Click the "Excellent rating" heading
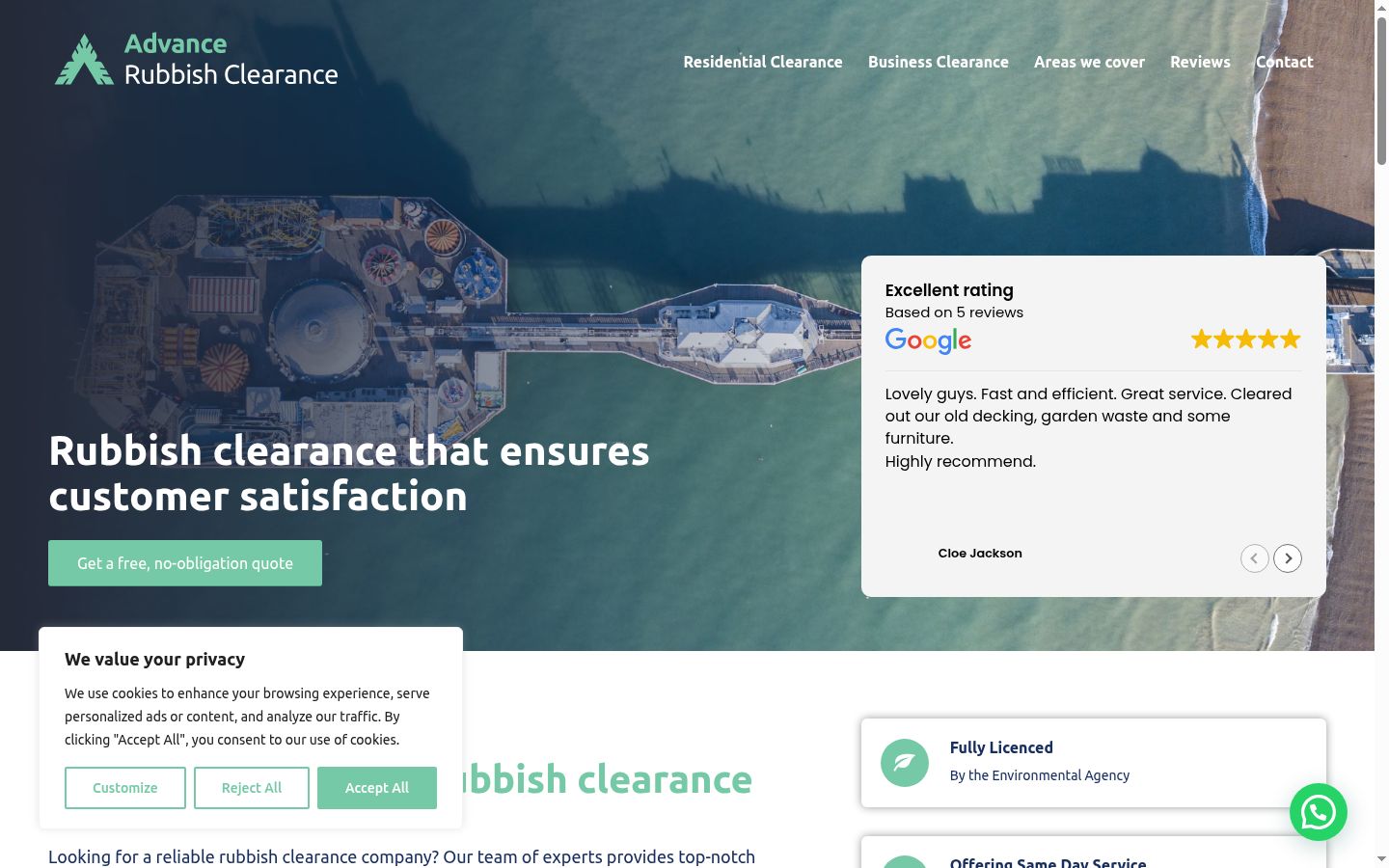 point(949,290)
